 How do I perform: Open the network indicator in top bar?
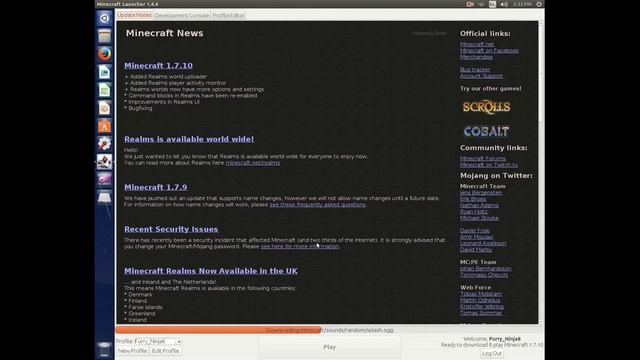pyautogui.click(x=481, y=4)
